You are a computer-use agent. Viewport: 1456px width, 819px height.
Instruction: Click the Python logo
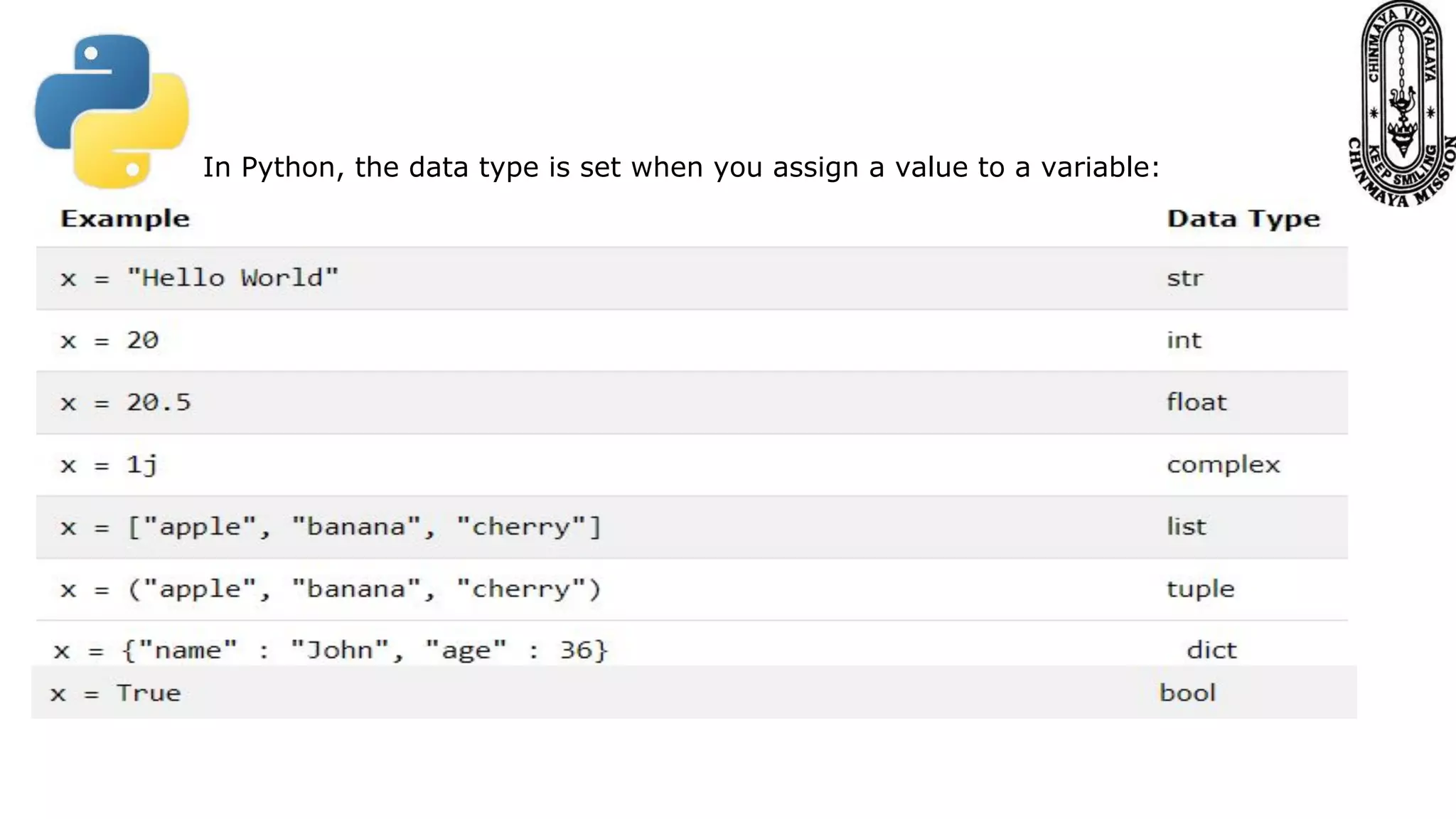click(112, 111)
